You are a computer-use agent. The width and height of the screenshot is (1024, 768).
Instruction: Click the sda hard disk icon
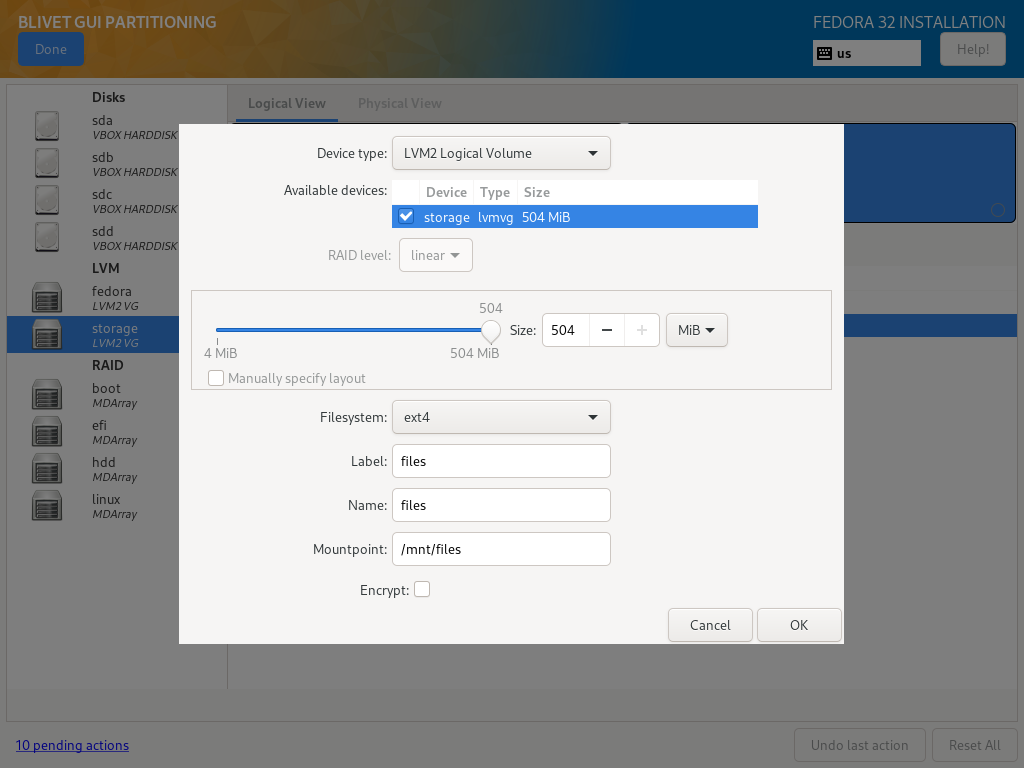click(47, 126)
